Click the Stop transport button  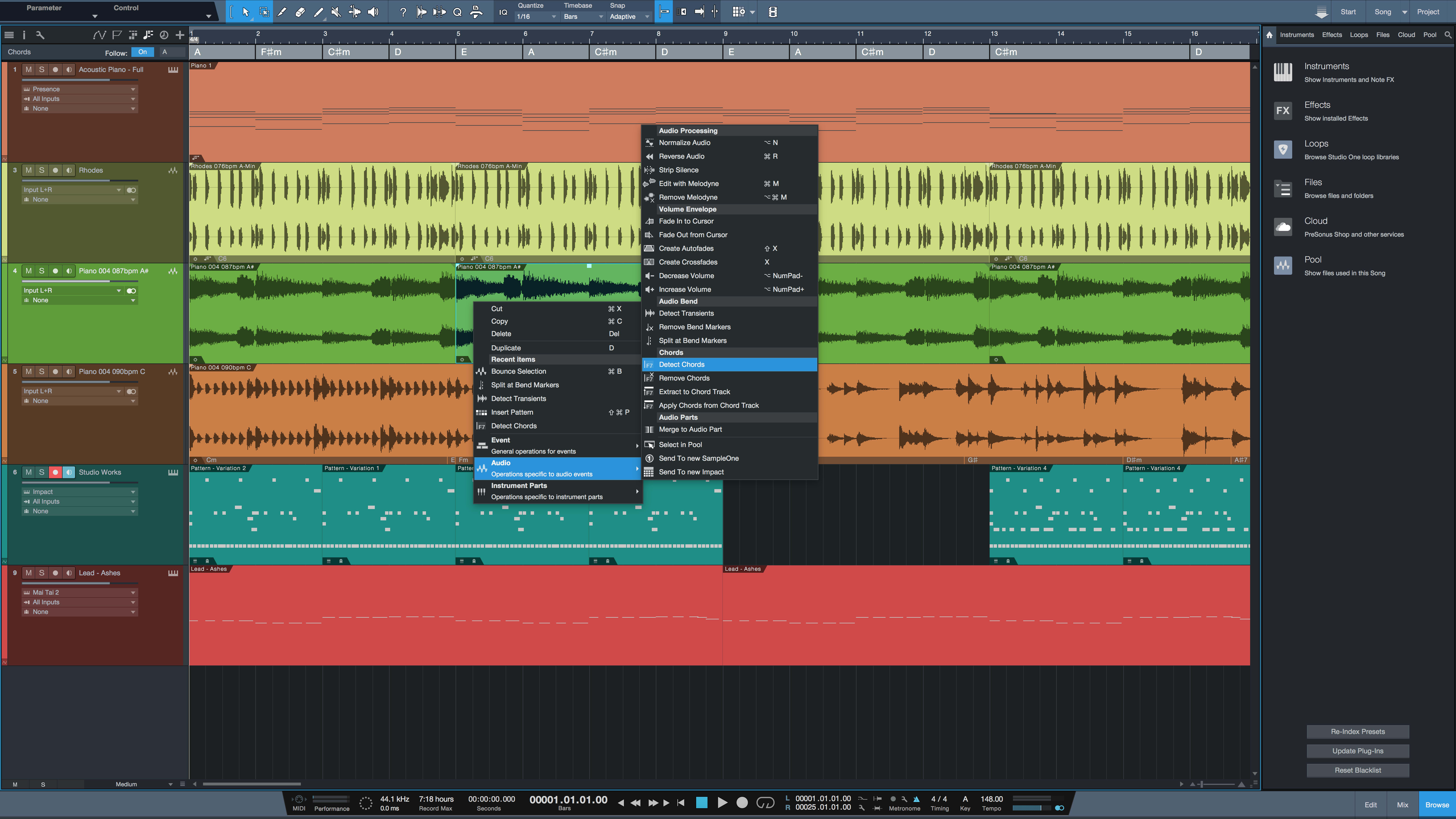click(x=702, y=803)
